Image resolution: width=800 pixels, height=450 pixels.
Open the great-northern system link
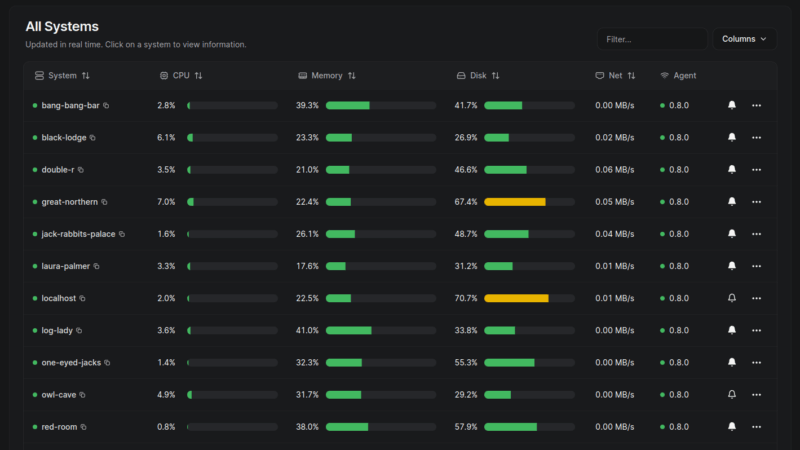(x=69, y=202)
